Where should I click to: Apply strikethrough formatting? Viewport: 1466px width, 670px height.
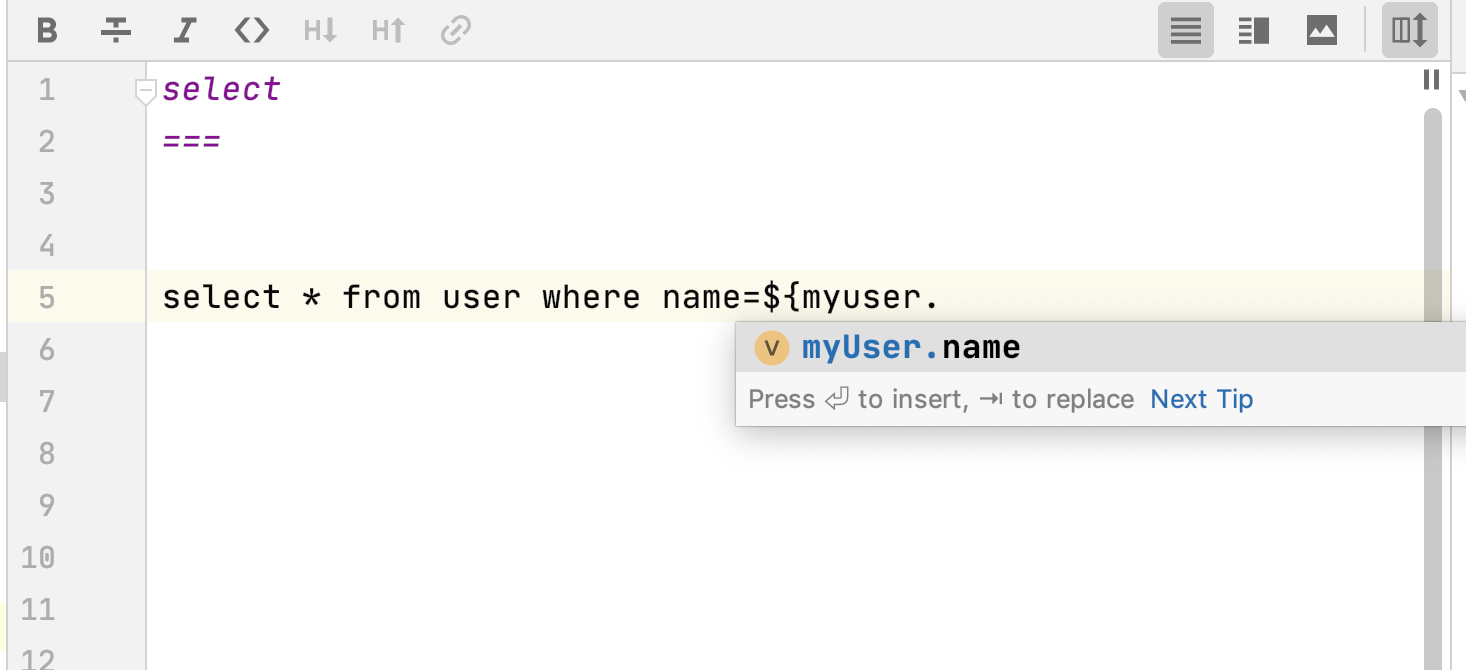(116, 31)
